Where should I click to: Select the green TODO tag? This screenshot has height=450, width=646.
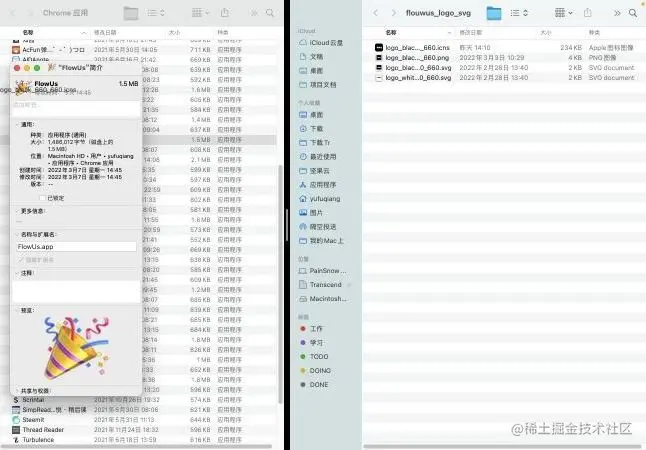(314, 357)
